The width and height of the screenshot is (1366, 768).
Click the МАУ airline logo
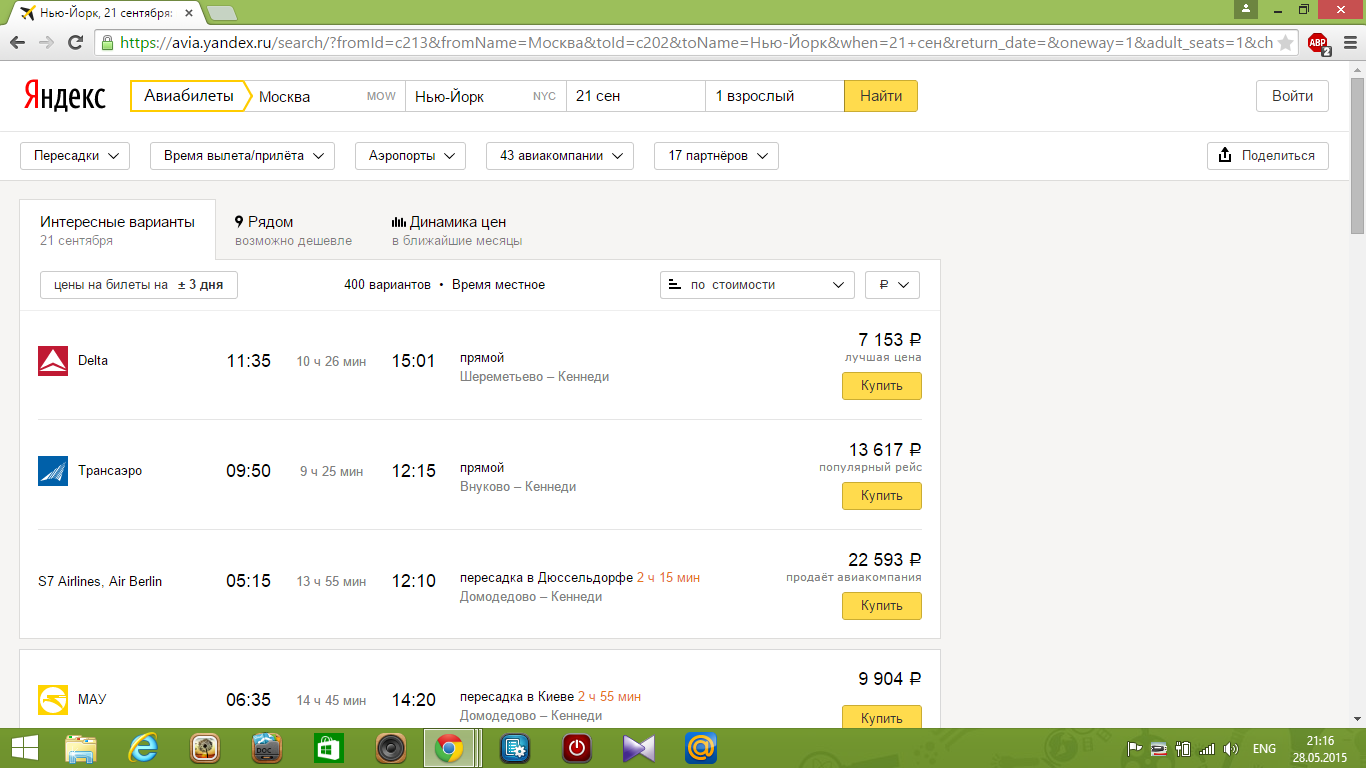(x=52, y=699)
